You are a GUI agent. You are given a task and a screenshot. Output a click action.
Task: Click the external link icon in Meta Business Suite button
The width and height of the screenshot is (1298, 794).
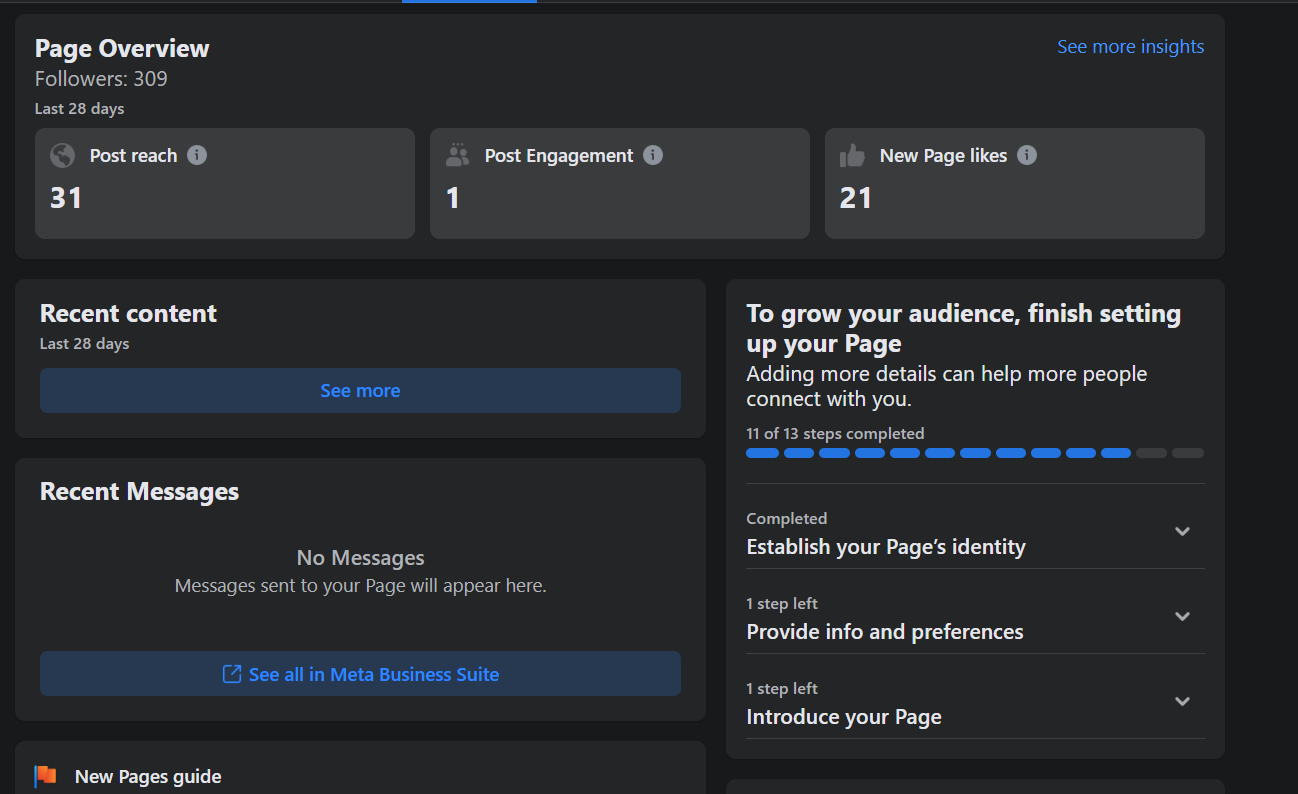tap(232, 674)
